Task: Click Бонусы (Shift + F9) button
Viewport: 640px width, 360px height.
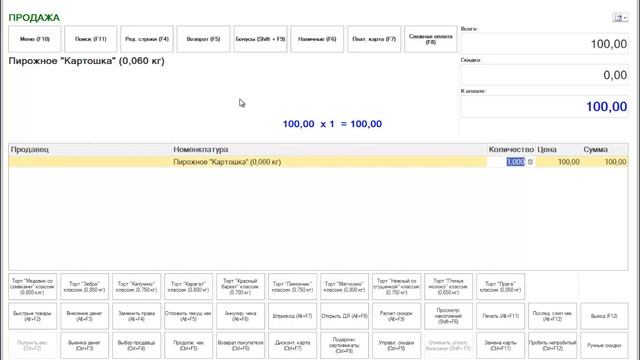Action: (260, 39)
